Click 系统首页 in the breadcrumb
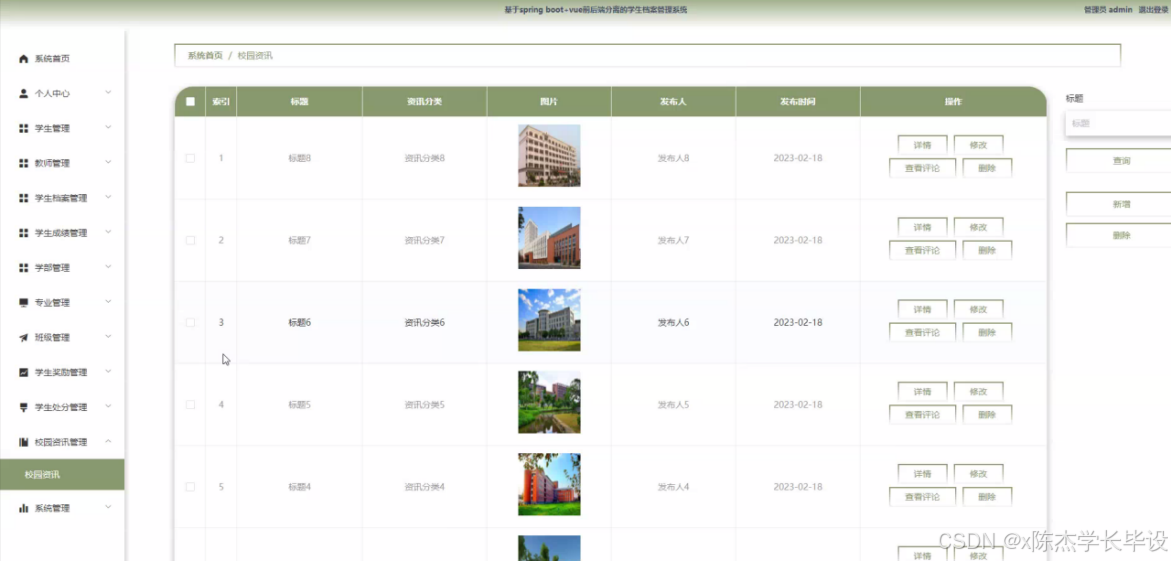 pyautogui.click(x=205, y=55)
